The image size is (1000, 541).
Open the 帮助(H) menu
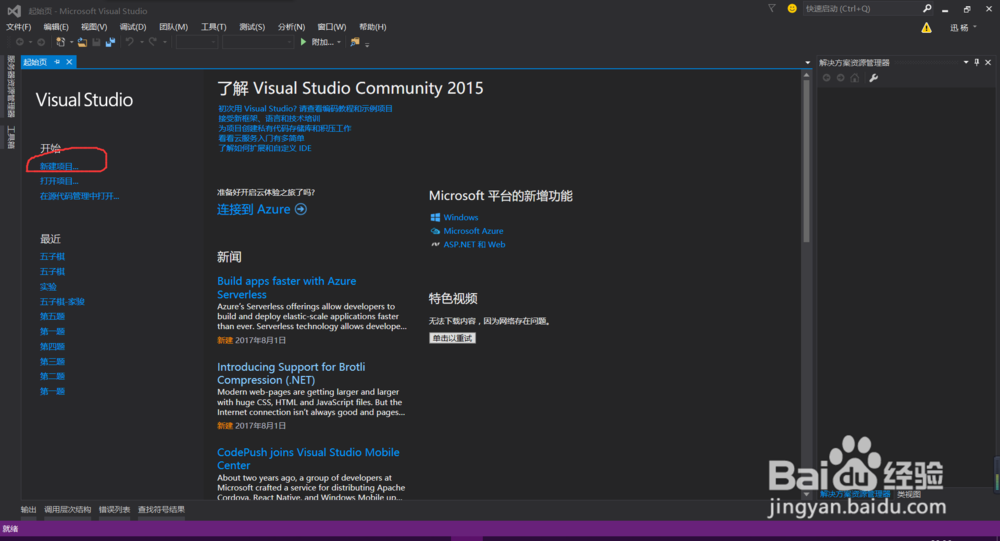(372, 27)
